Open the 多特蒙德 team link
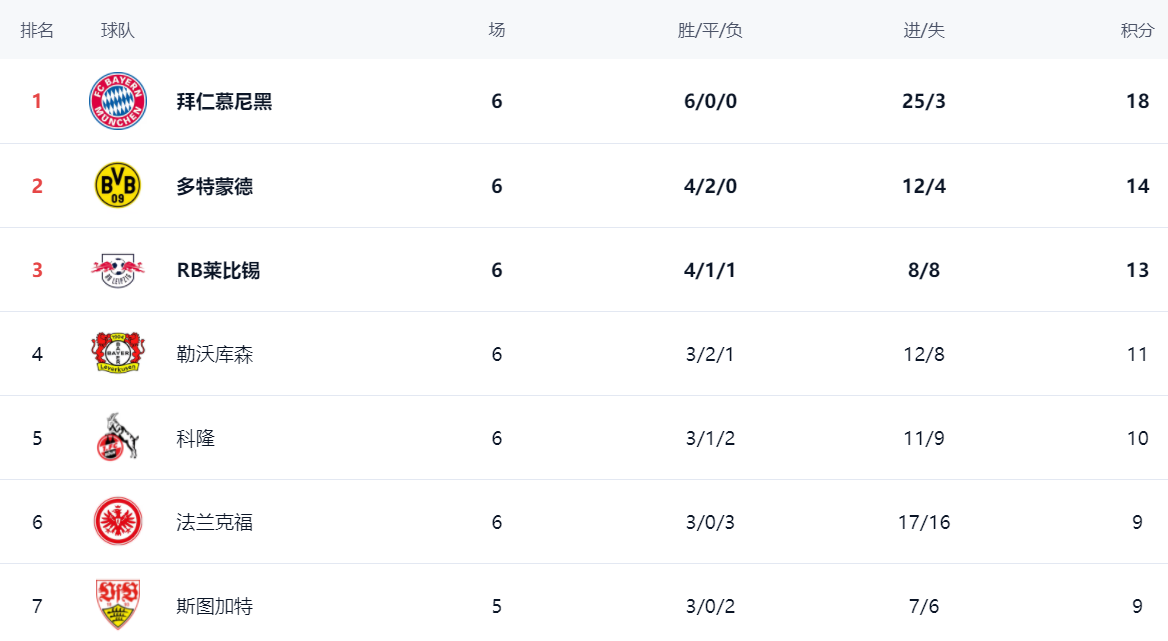 pos(215,186)
